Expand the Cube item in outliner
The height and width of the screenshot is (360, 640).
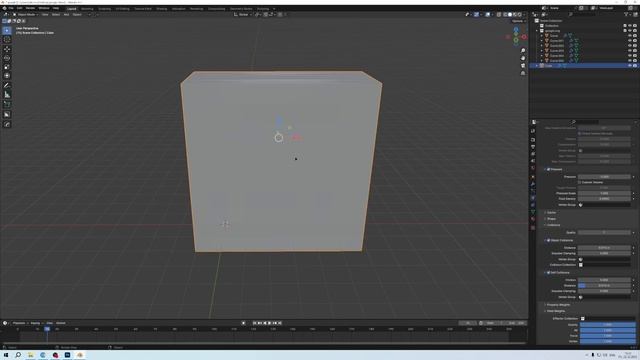pyautogui.click(x=537, y=65)
